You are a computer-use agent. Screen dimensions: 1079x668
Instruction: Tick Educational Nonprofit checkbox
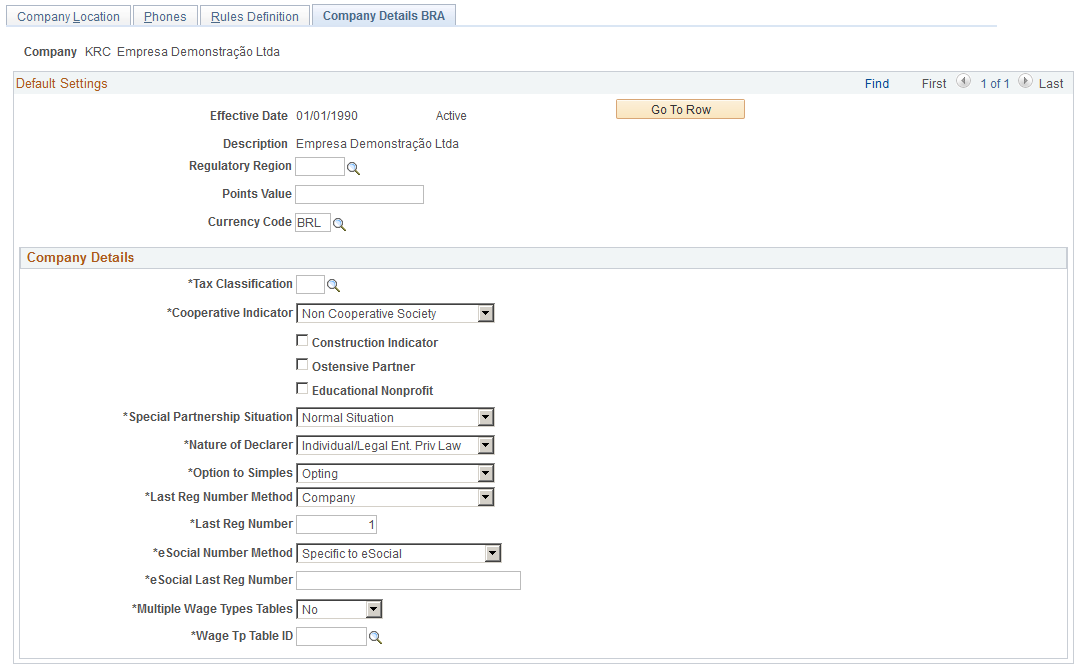302,389
